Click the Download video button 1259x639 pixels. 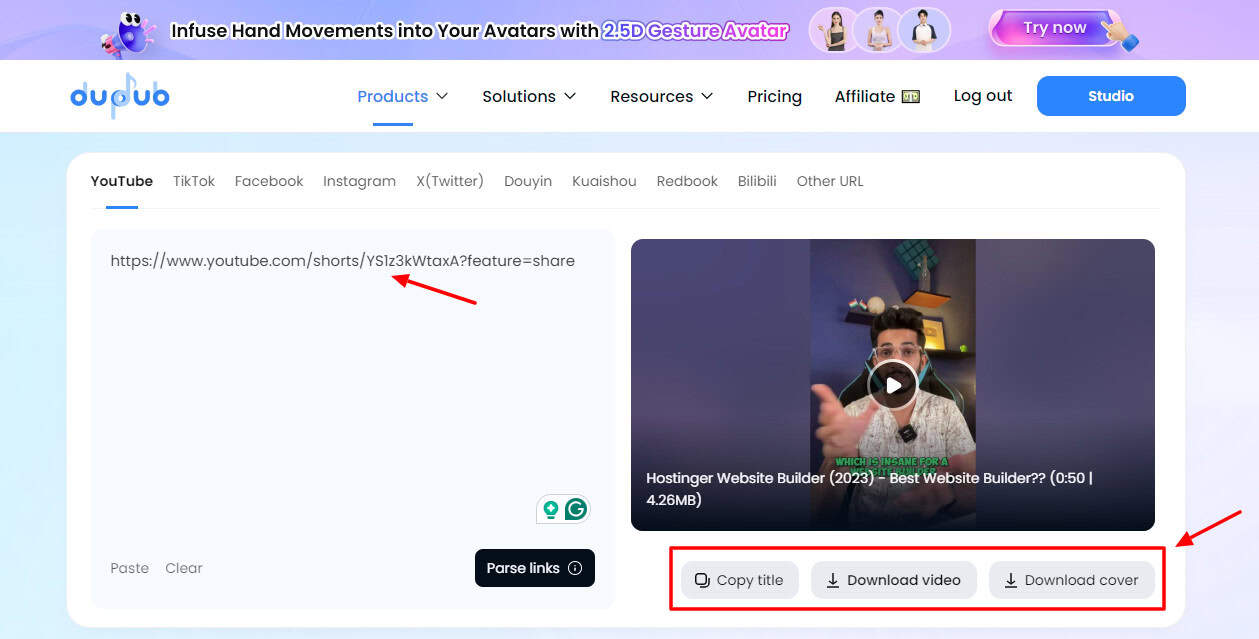(x=893, y=580)
